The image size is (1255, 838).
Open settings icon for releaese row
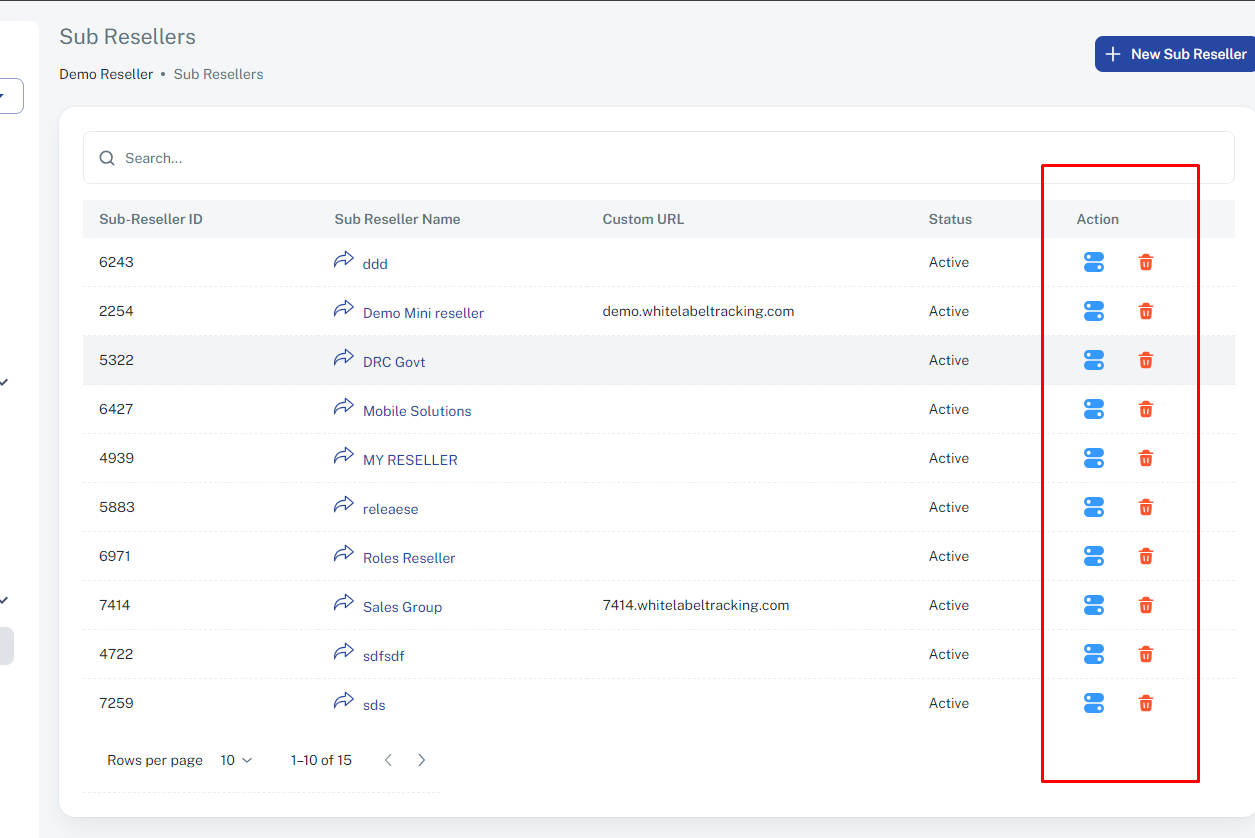(x=1094, y=507)
